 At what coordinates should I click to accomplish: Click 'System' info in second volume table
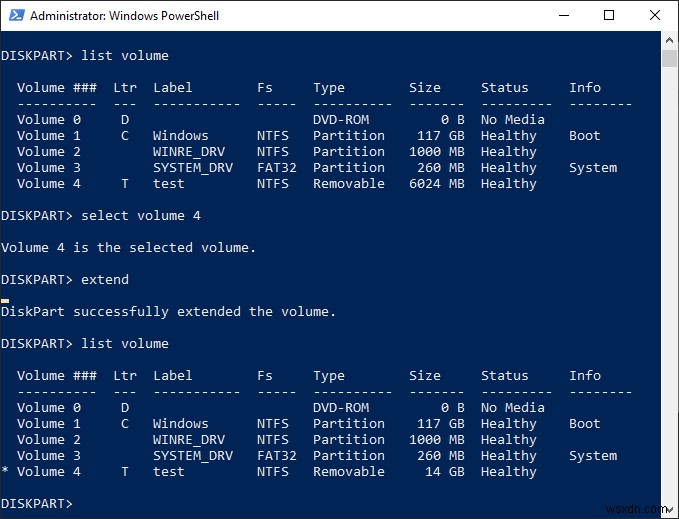[593, 456]
